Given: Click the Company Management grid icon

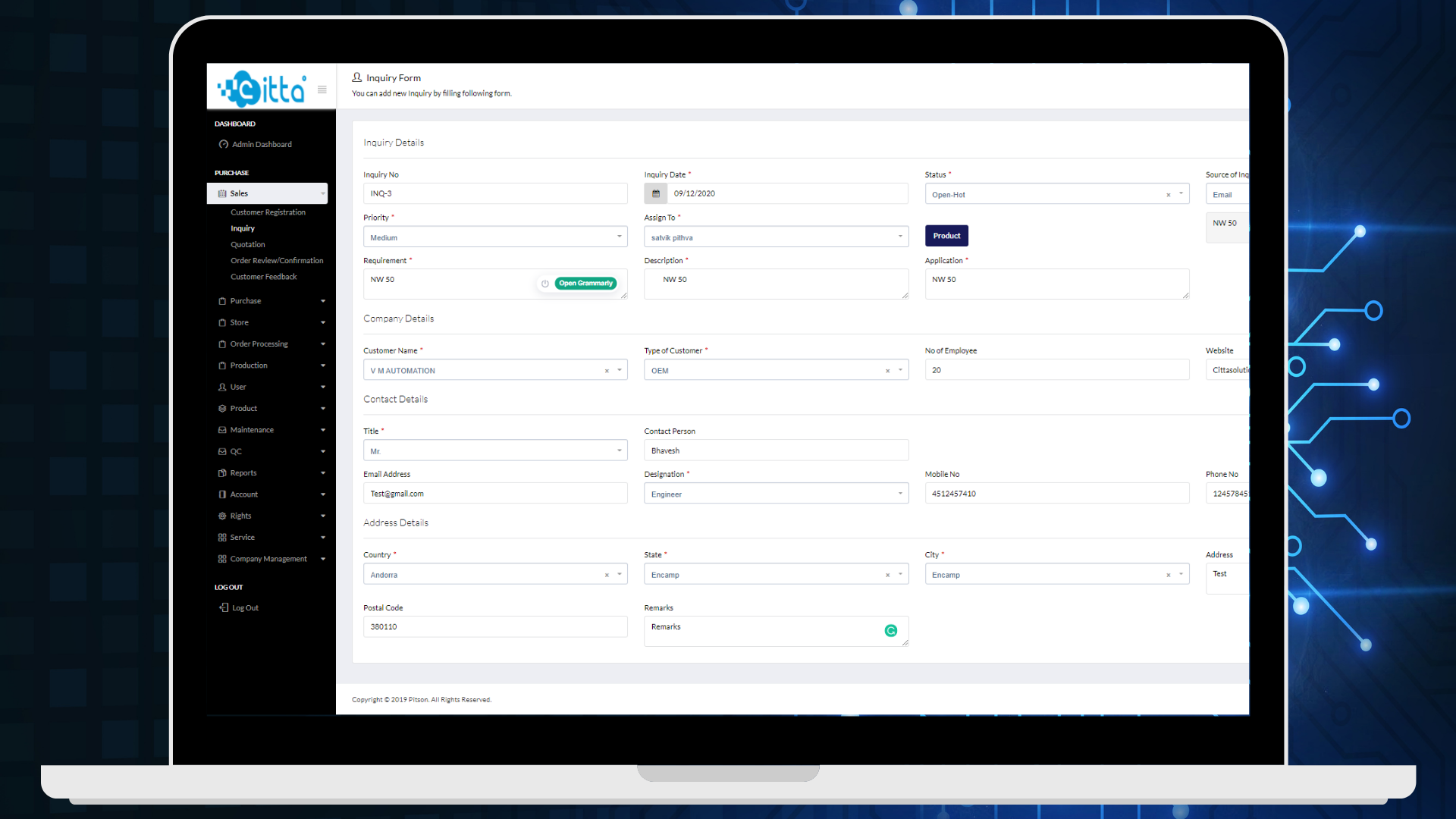Looking at the screenshot, I should coord(222,559).
